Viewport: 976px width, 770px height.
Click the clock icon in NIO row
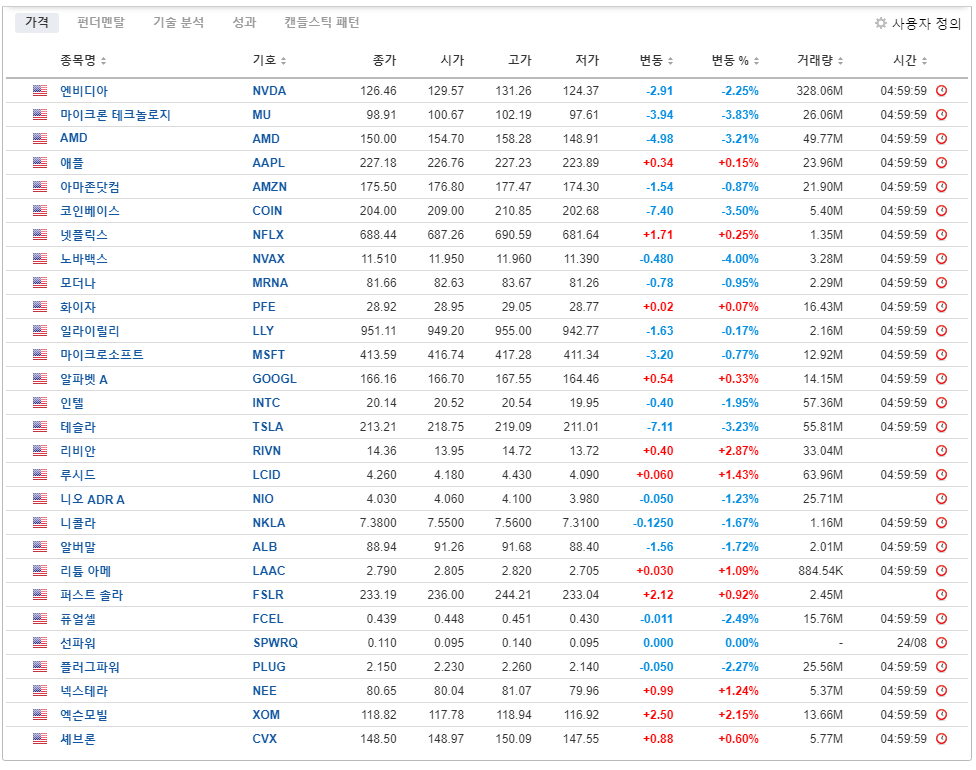click(x=942, y=499)
